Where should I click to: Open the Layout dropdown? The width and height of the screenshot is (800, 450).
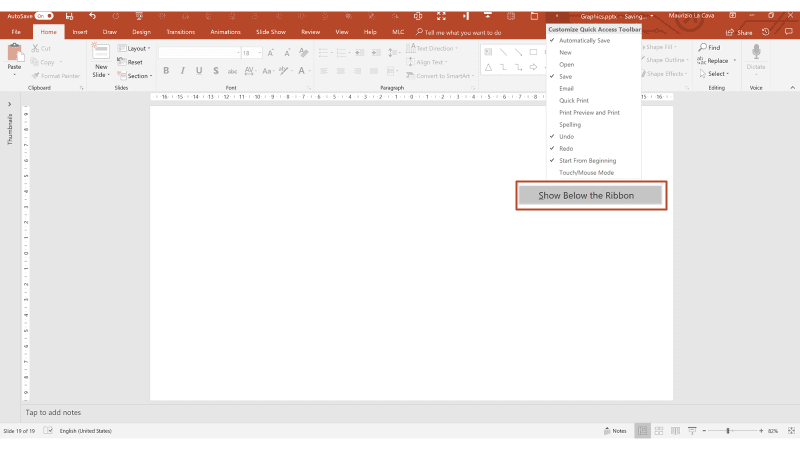tap(134, 48)
